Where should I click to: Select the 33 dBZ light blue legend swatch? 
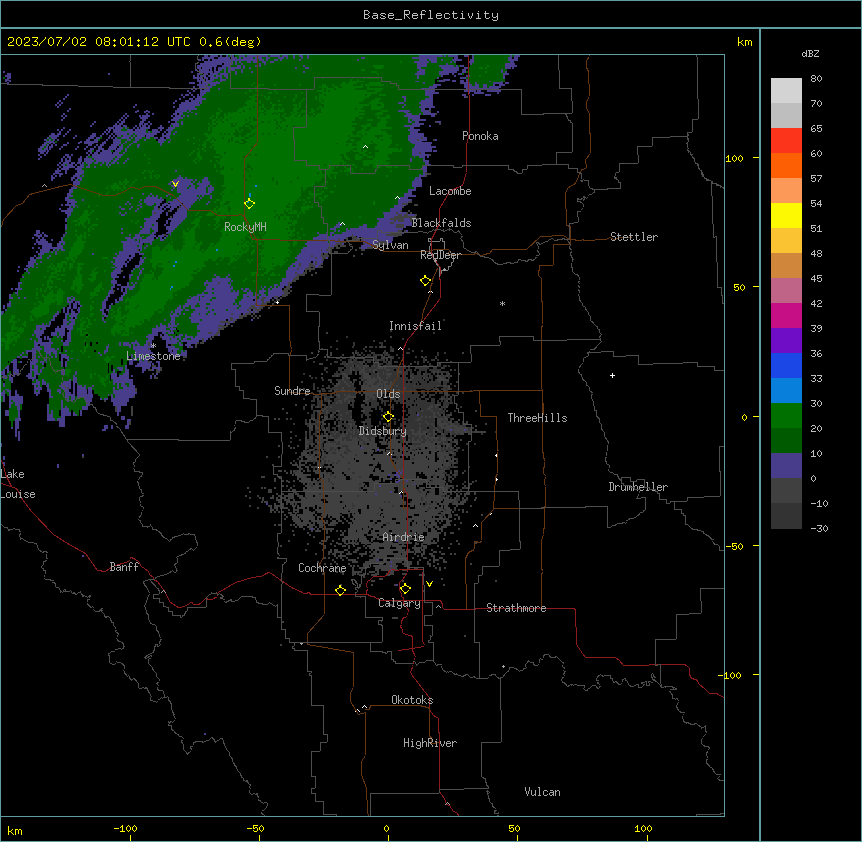(x=786, y=391)
